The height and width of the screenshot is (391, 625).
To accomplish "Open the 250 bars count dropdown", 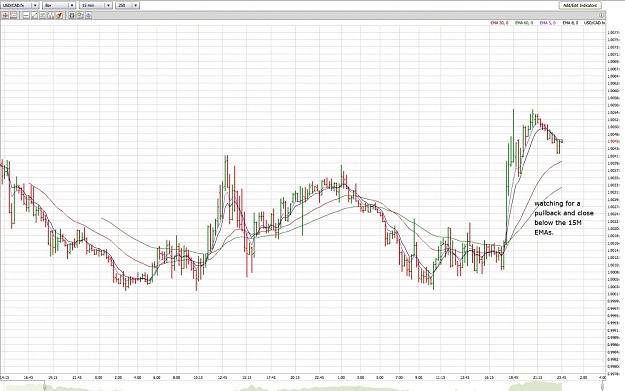I will coord(127,5).
